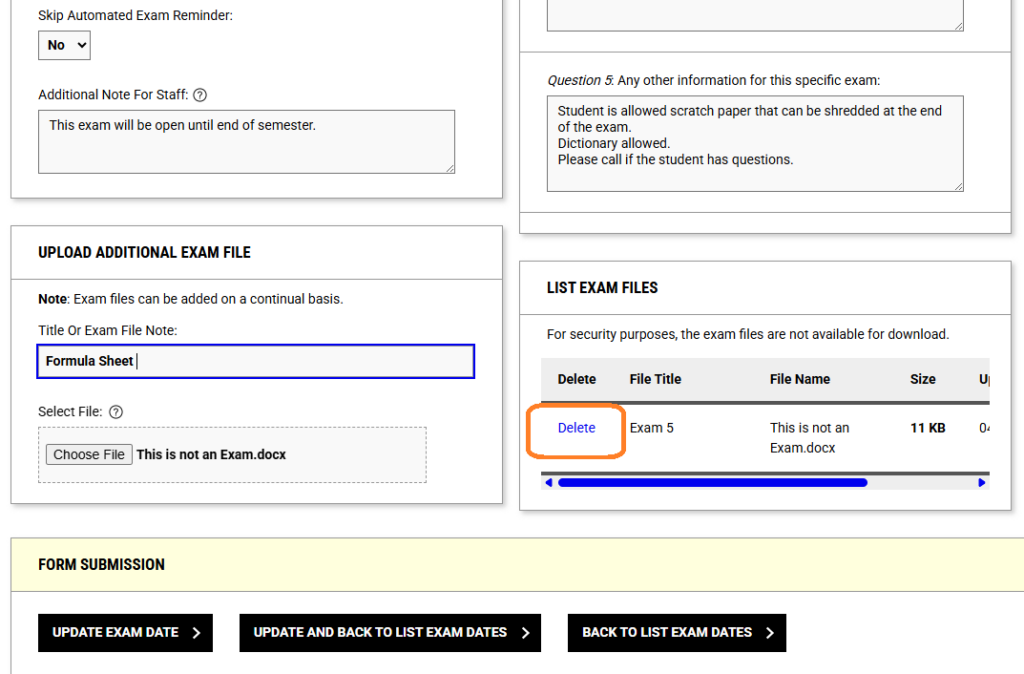
Task: Click Update And Back To List Exam Dates
Action: pos(390,633)
